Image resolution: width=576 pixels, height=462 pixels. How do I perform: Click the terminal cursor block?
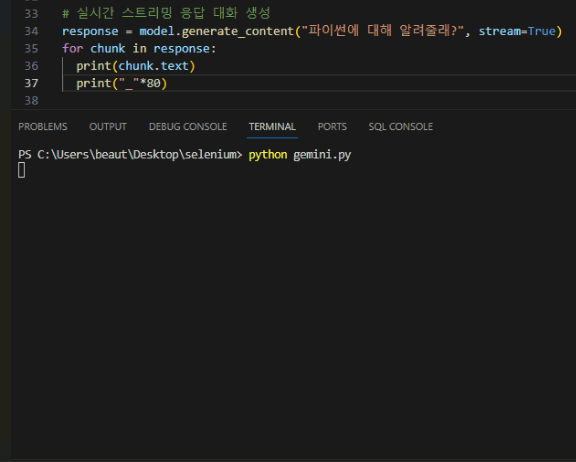tap(22, 170)
